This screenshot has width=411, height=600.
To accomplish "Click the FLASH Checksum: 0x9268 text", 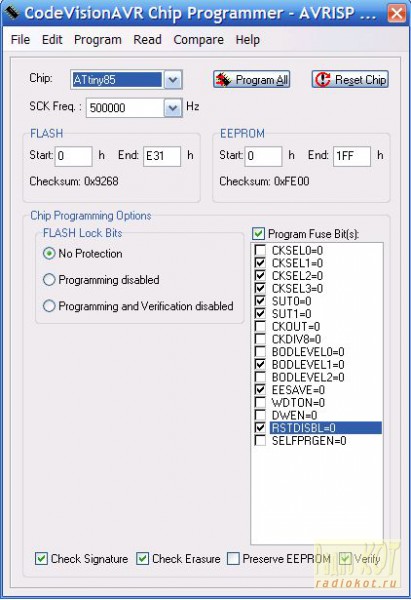I will tap(74, 181).
